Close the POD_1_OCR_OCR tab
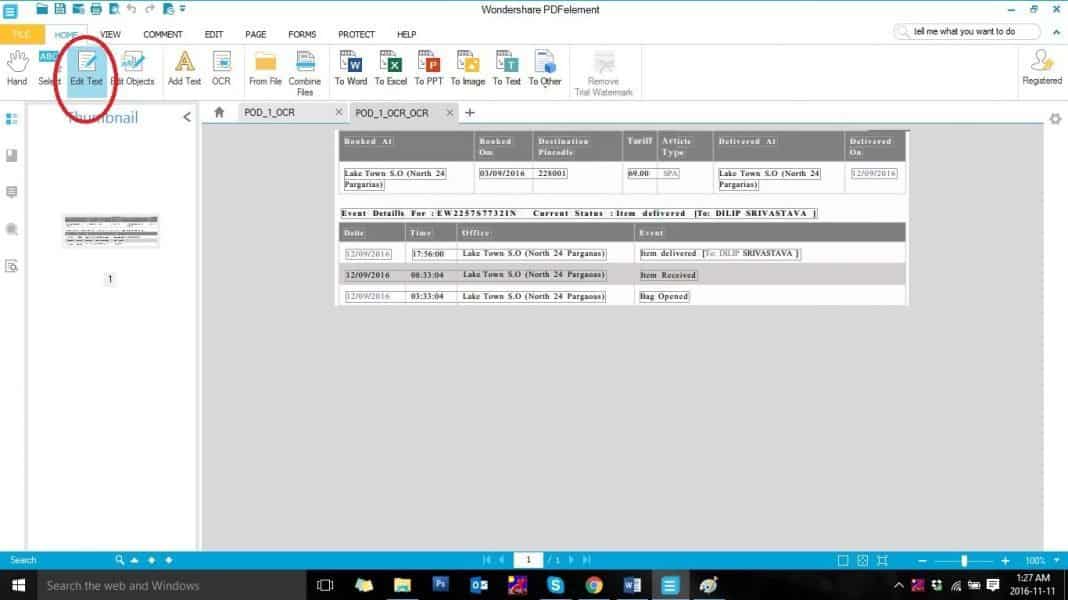This screenshot has width=1068, height=600. 450,112
